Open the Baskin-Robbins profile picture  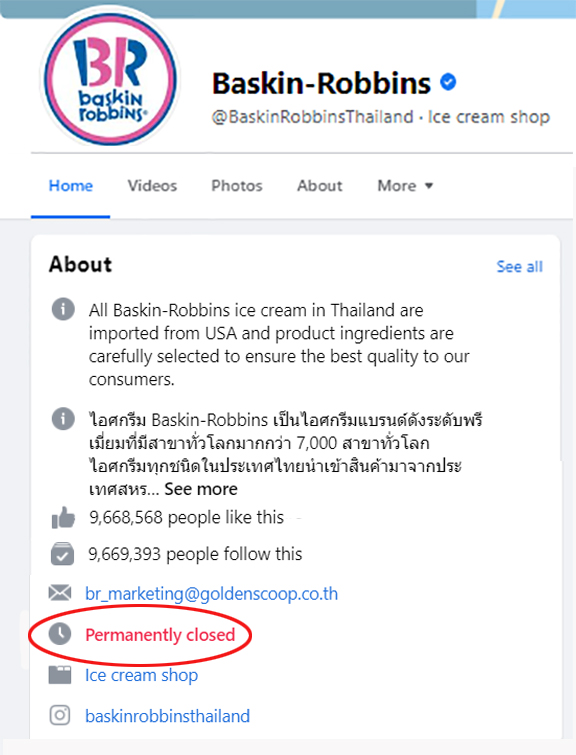point(111,78)
